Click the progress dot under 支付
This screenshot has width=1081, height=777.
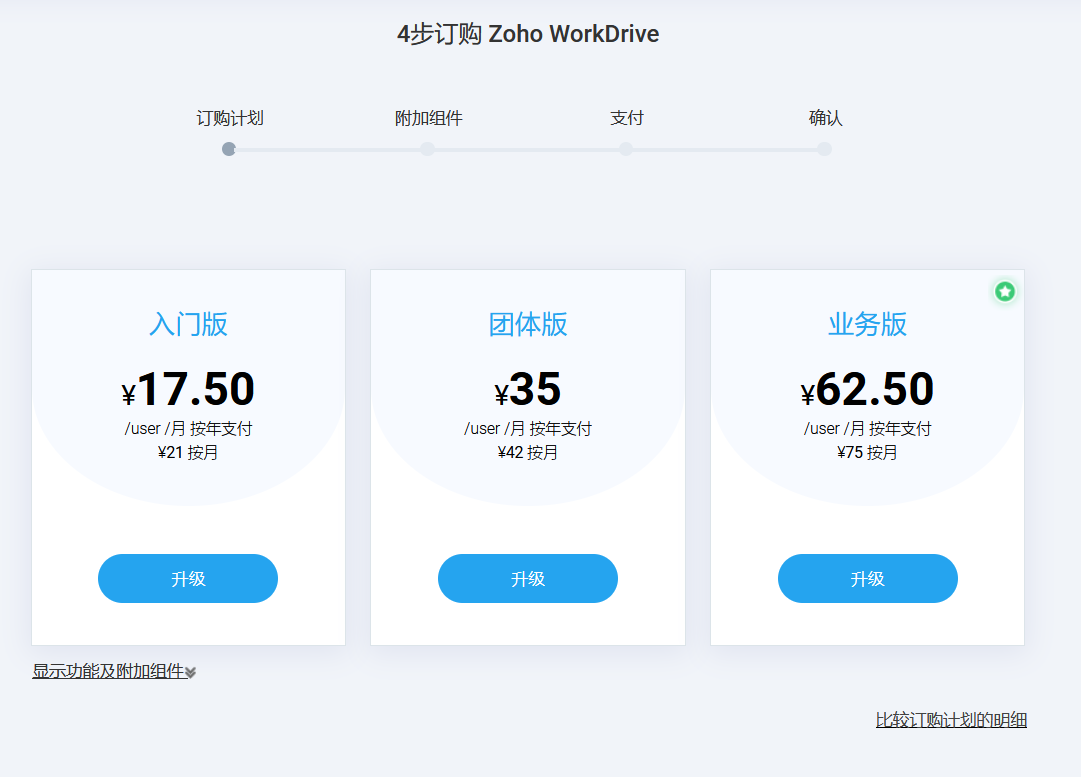tap(626, 149)
